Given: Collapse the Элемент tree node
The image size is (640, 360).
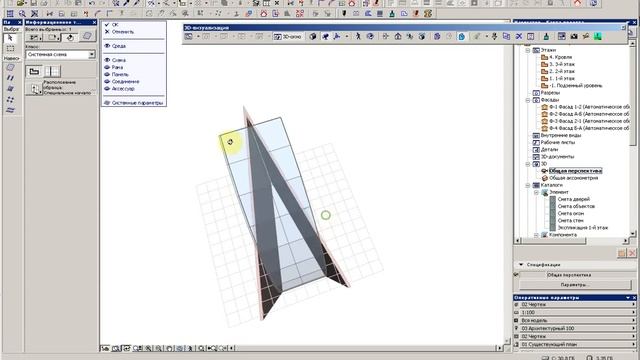Looking at the screenshot, I should pyautogui.click(x=536, y=192).
